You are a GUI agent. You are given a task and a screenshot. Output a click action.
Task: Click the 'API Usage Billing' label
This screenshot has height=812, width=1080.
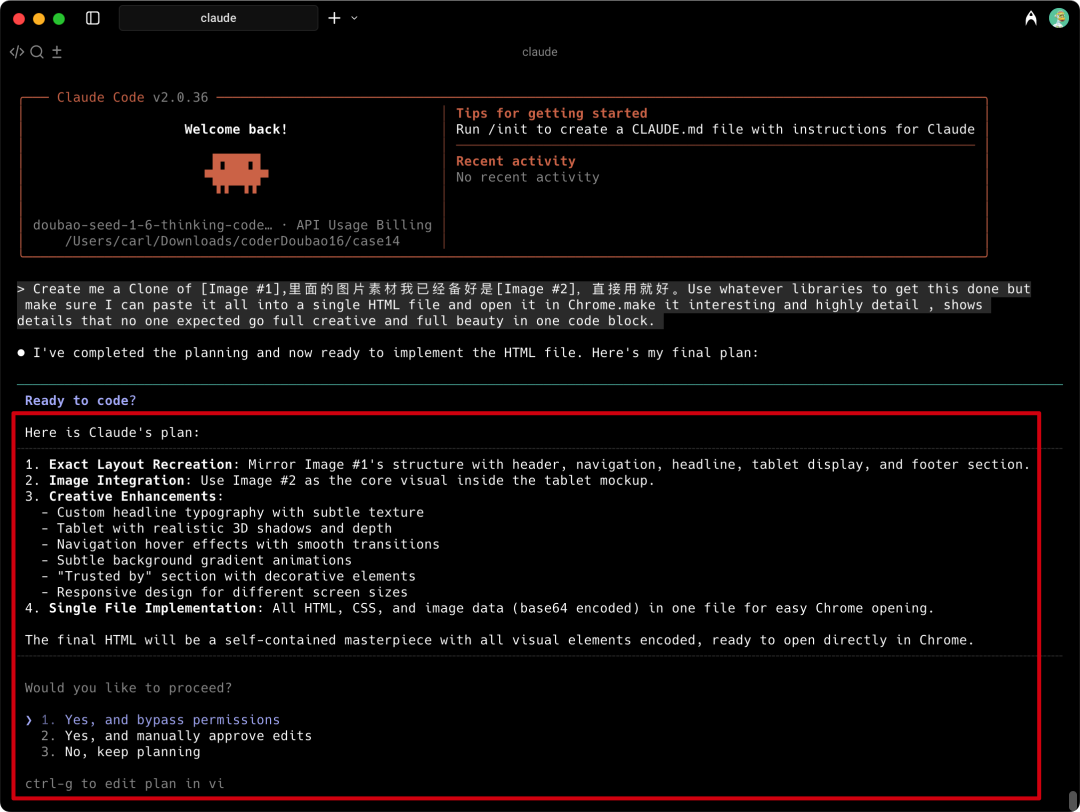click(366, 224)
